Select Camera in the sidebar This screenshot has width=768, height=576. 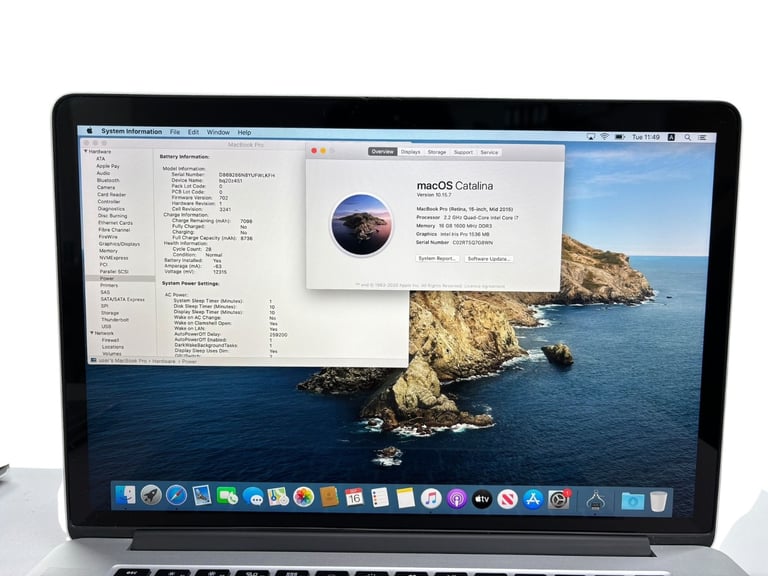coord(106,187)
